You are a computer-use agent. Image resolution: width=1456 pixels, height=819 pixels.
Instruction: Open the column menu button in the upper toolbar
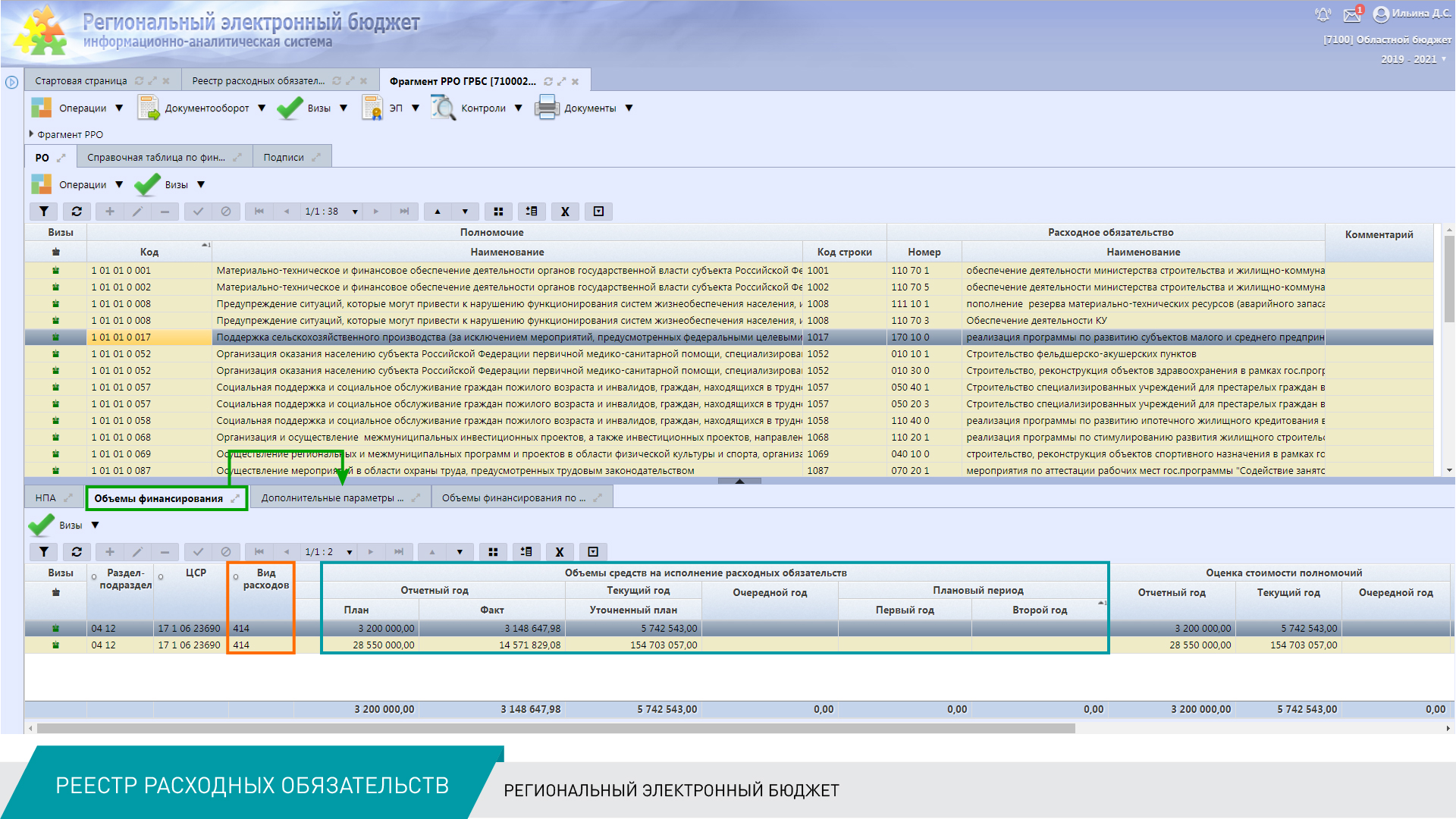click(x=598, y=212)
